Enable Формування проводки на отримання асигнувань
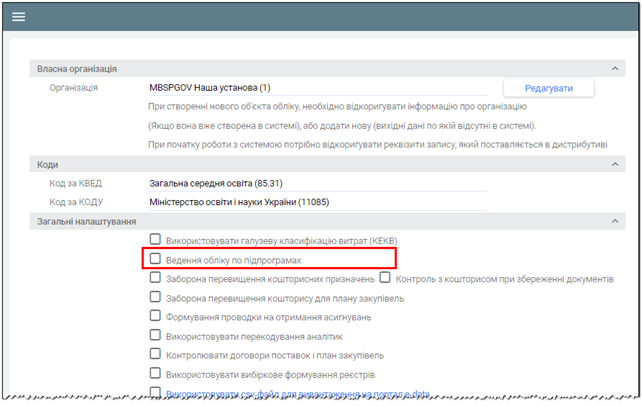The width and height of the screenshot is (642, 406). pos(155,316)
